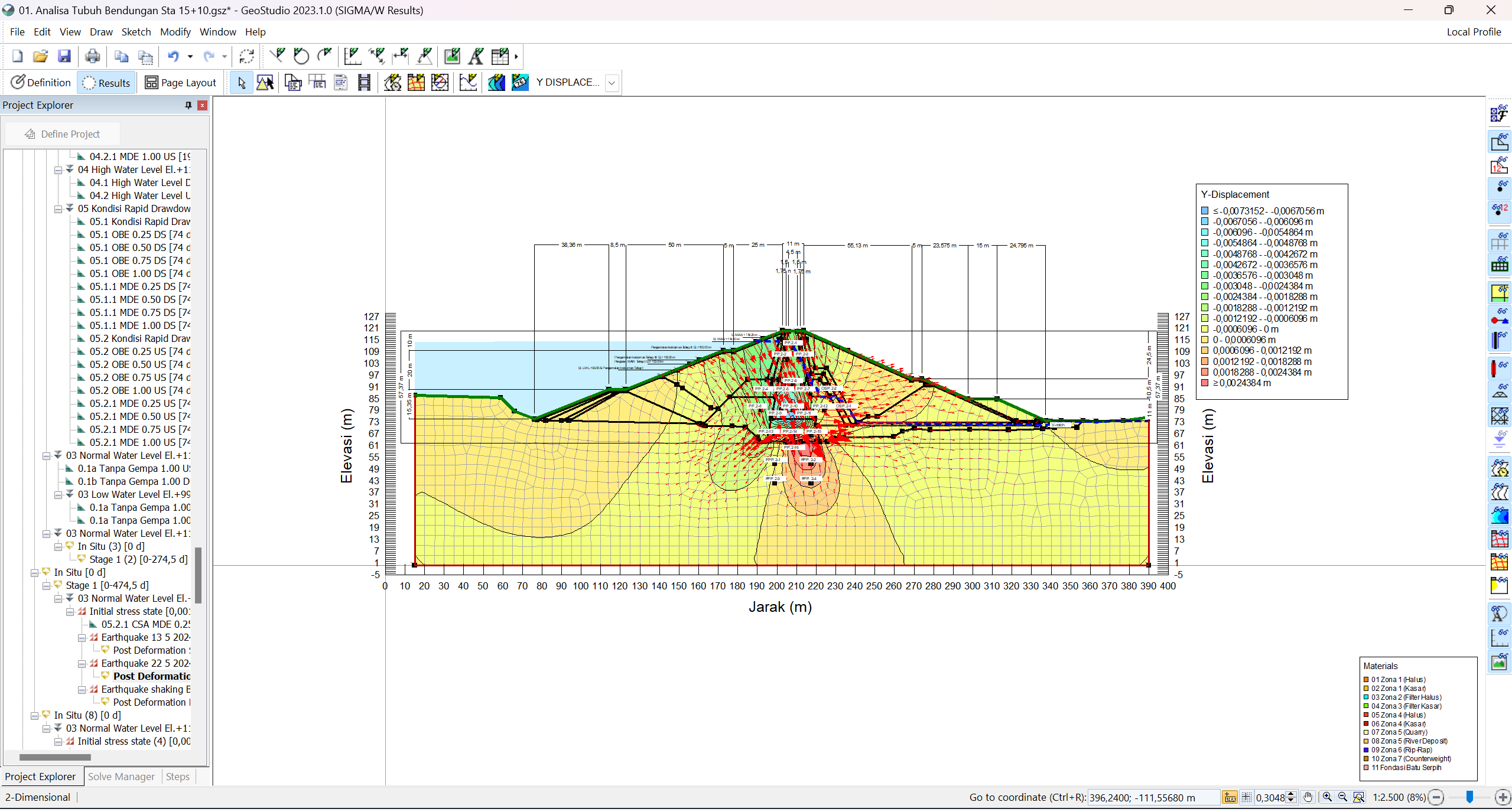Collapse the Earthquake 22 5 2024 node
1512x812 pixels.
click(x=82, y=664)
